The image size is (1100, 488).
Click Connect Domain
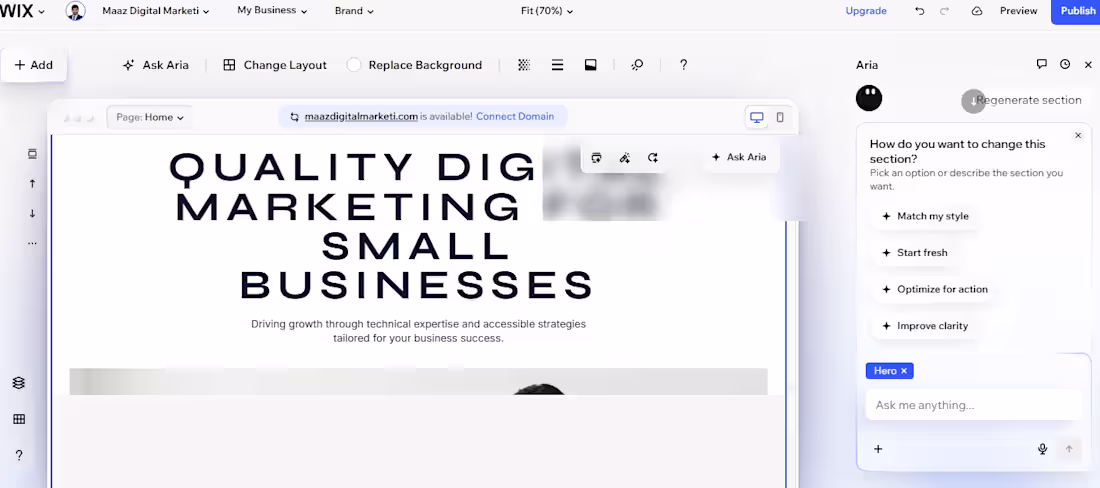tap(515, 117)
